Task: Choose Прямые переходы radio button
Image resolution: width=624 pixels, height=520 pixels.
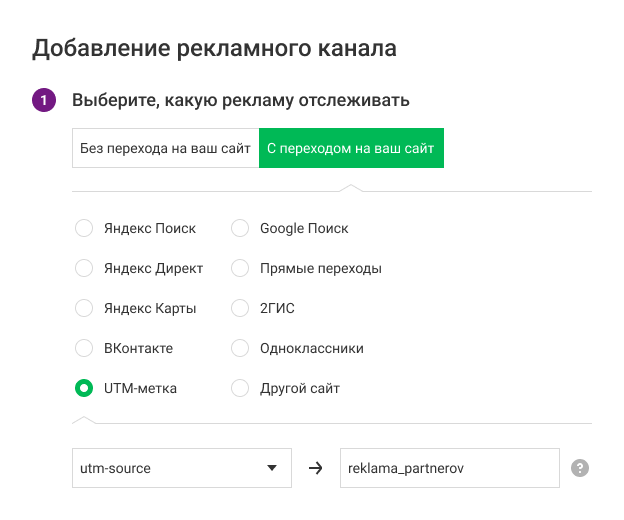Action: (x=240, y=268)
